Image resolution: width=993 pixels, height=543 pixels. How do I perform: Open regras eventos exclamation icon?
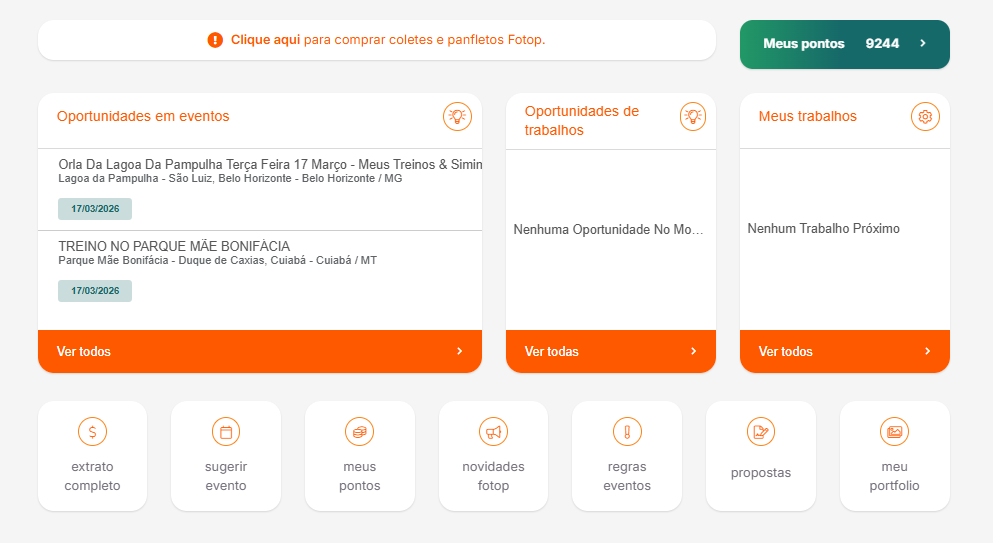[x=627, y=432]
